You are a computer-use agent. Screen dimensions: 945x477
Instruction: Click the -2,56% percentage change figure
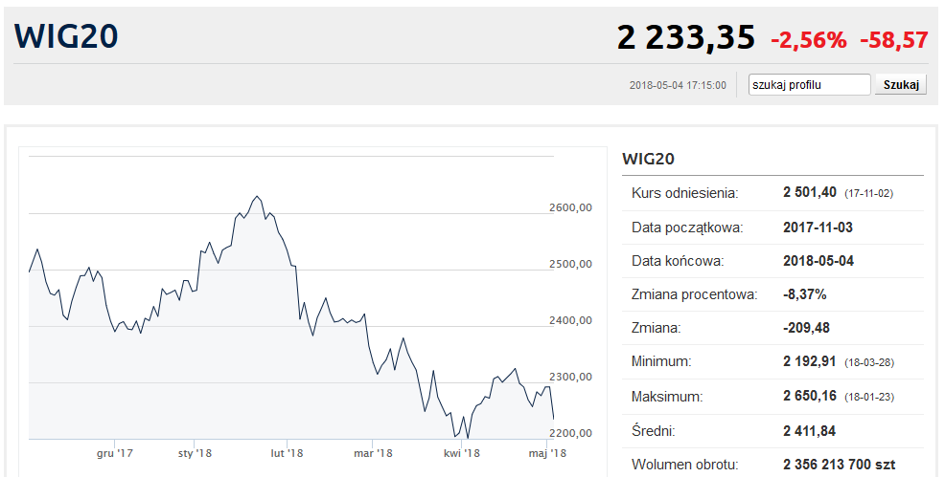click(x=808, y=40)
